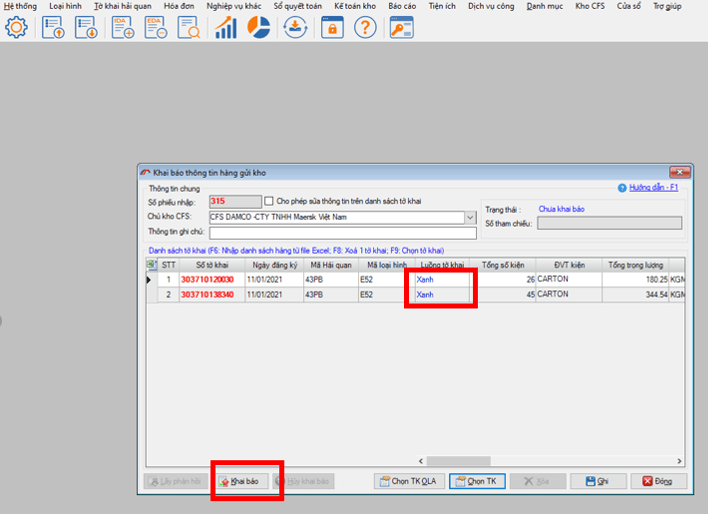Open the Báo cáo menu
This screenshot has width=708, height=514.
(402, 6)
